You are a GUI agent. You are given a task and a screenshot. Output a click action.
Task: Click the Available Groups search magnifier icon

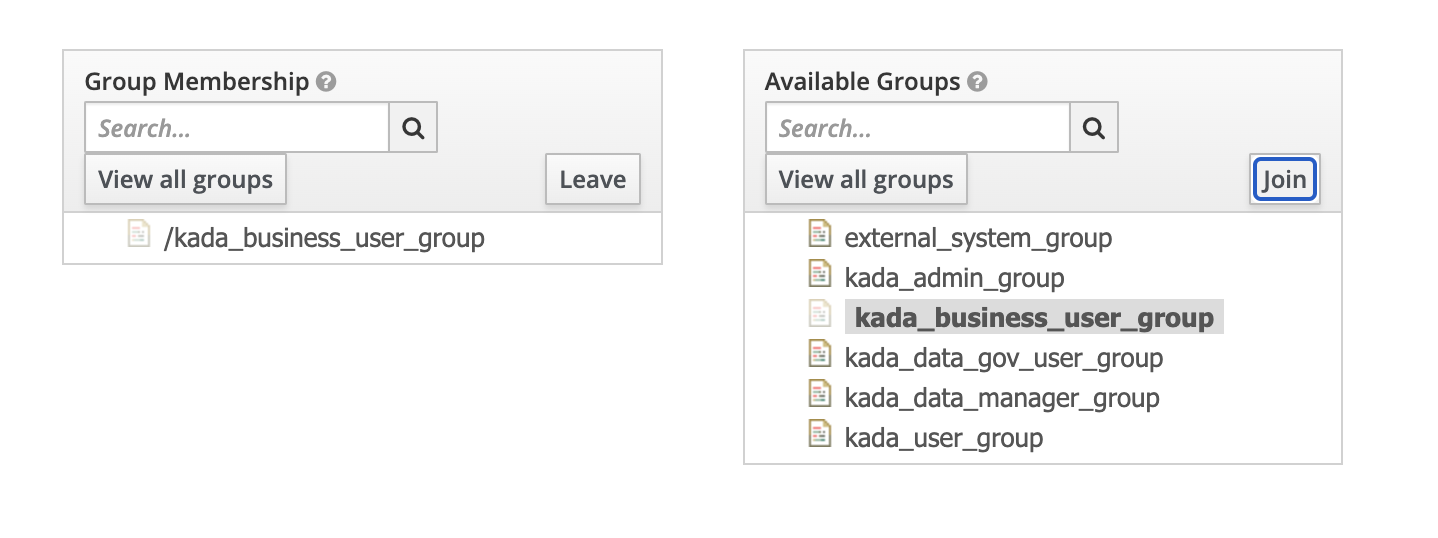[1094, 128]
